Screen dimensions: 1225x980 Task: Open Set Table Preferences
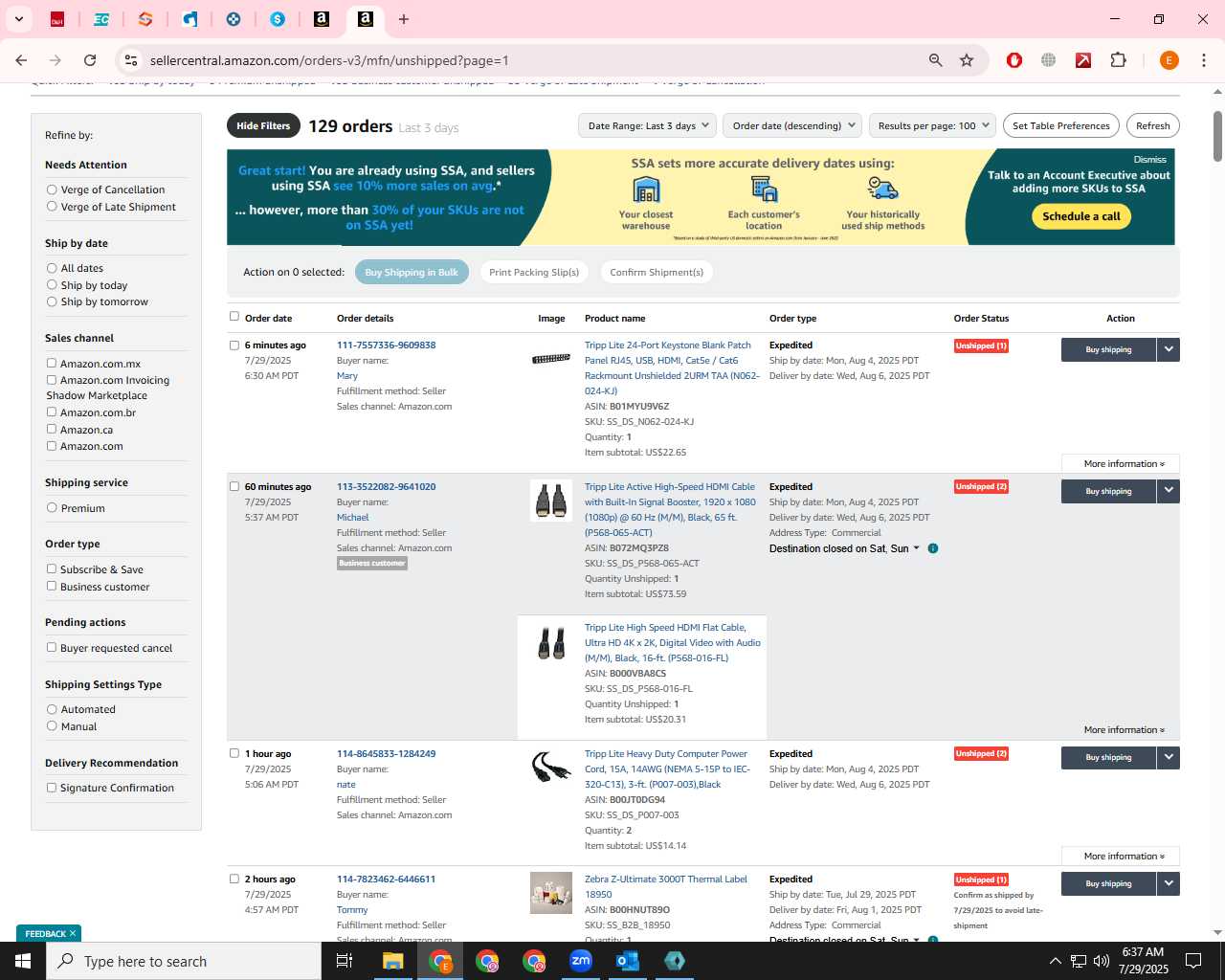1061,125
